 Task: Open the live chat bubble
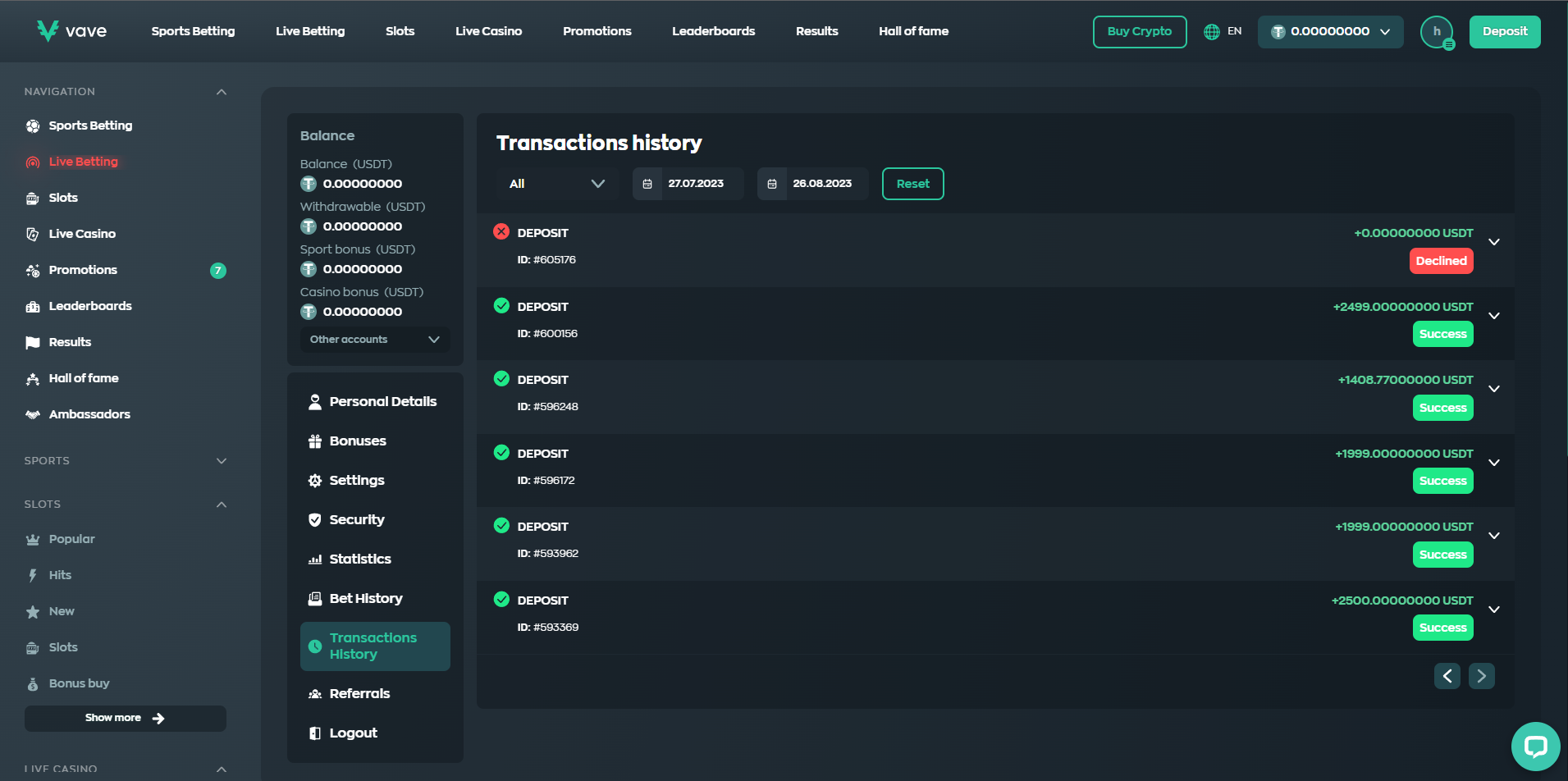(1535, 746)
